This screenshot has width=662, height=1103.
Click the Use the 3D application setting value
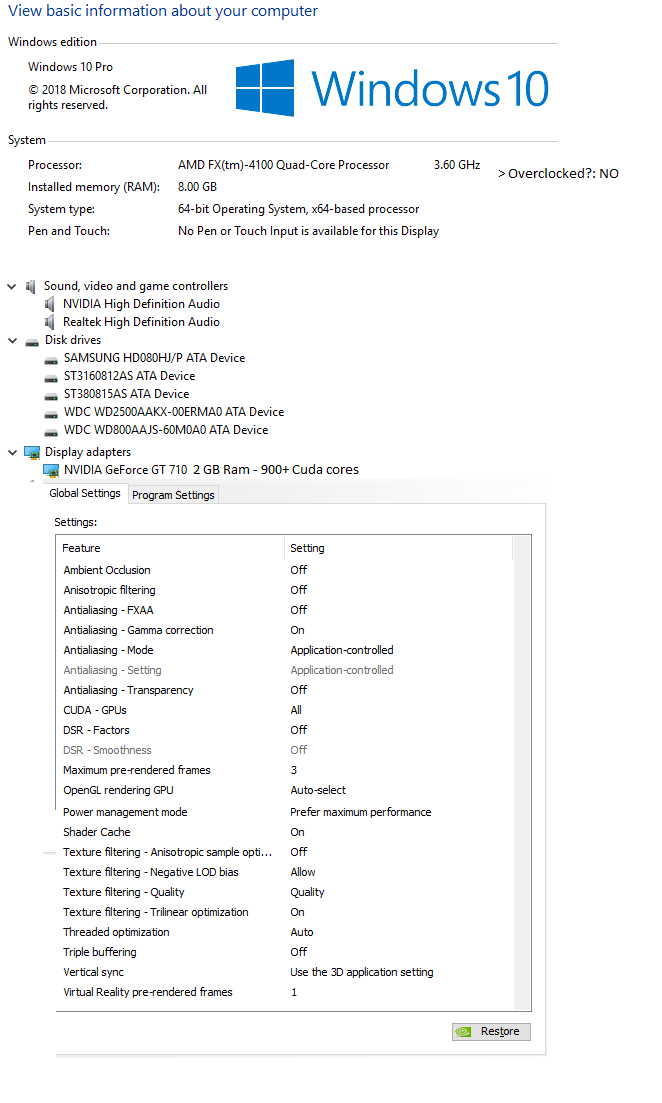click(x=362, y=972)
